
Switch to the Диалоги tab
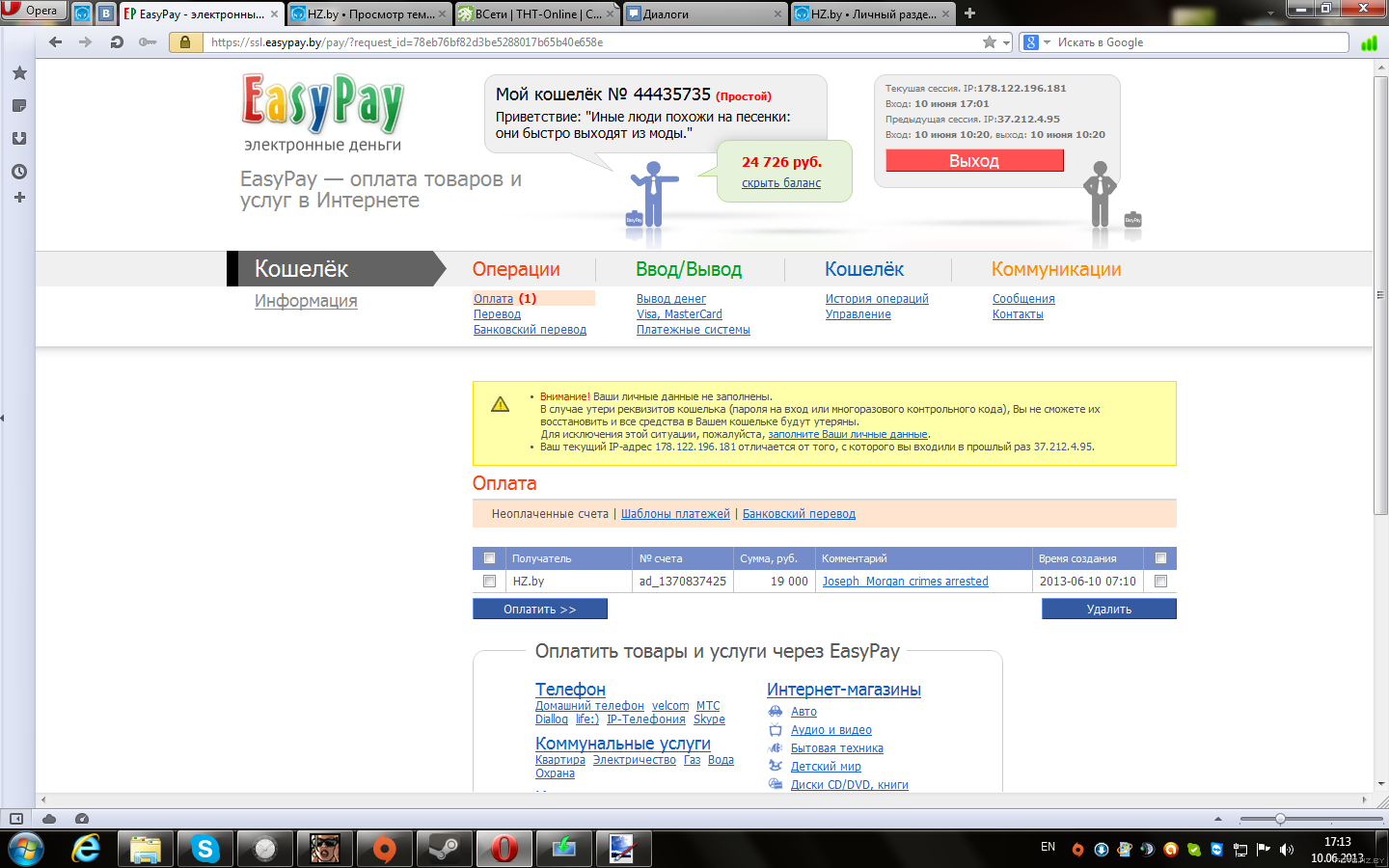(704, 14)
